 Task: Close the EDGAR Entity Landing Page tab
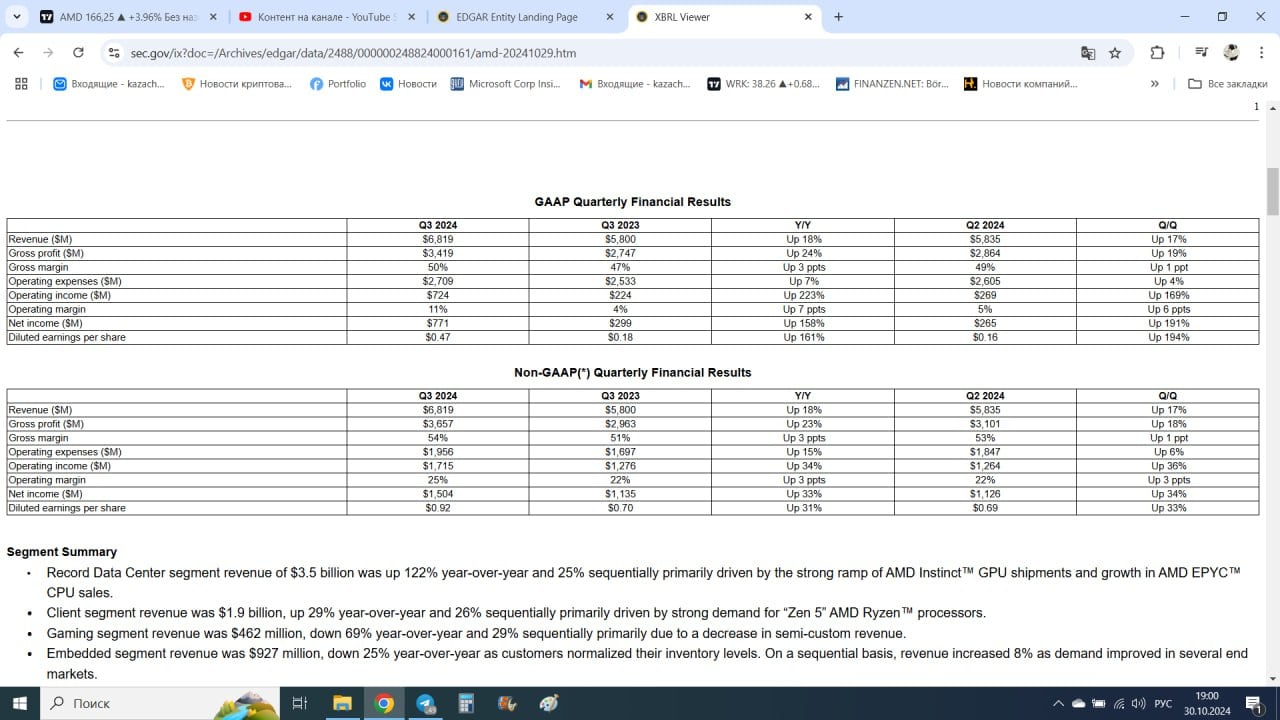(x=609, y=17)
